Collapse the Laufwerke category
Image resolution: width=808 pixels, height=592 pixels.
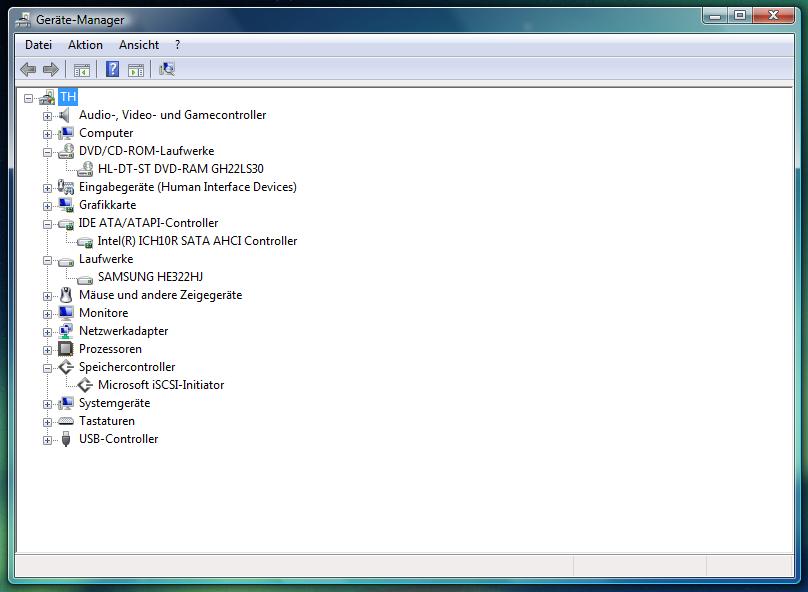click(x=47, y=260)
